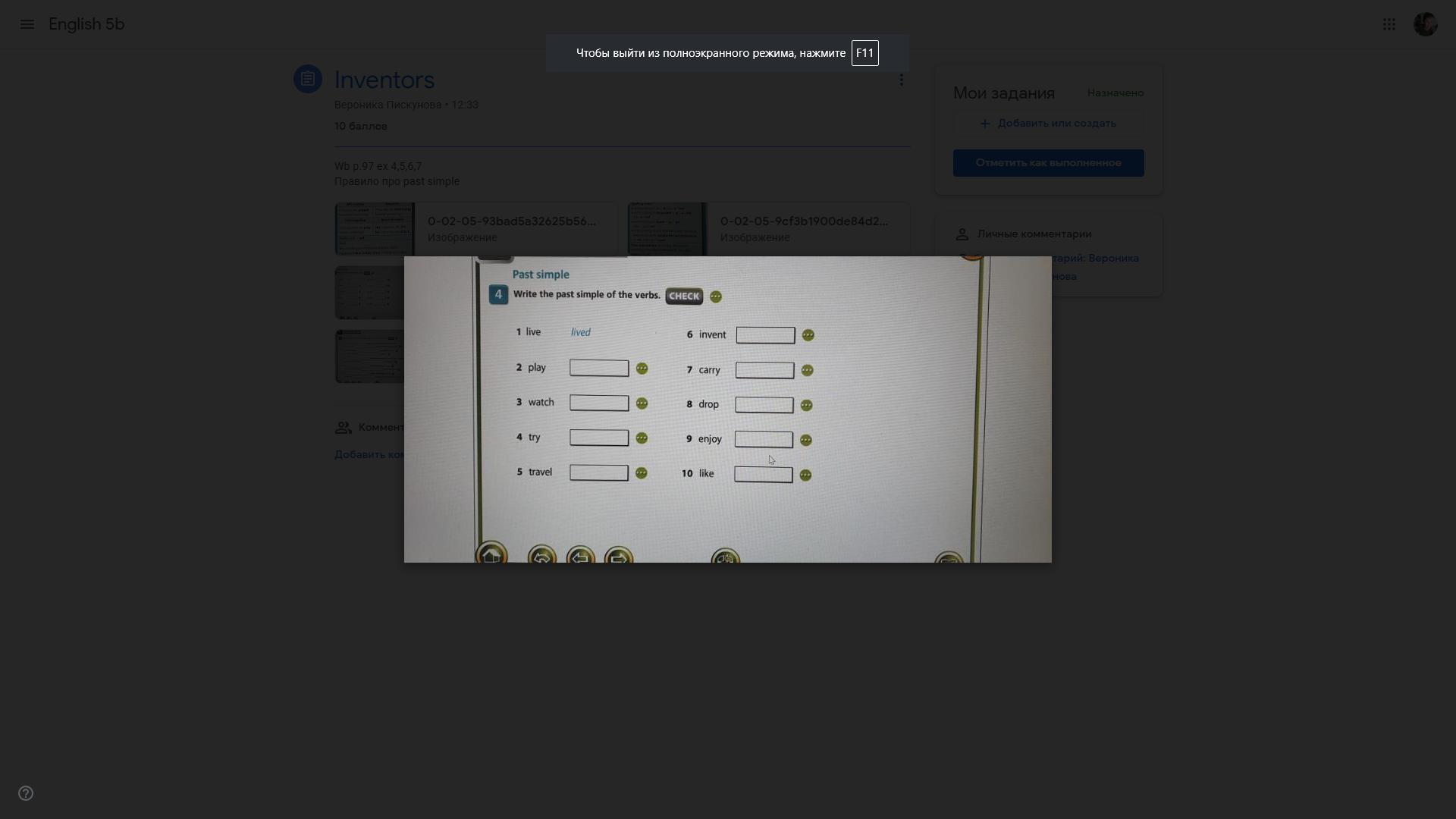The height and width of the screenshot is (819, 1456).
Task: Click the Добавить class comment link
Action: coord(369,455)
